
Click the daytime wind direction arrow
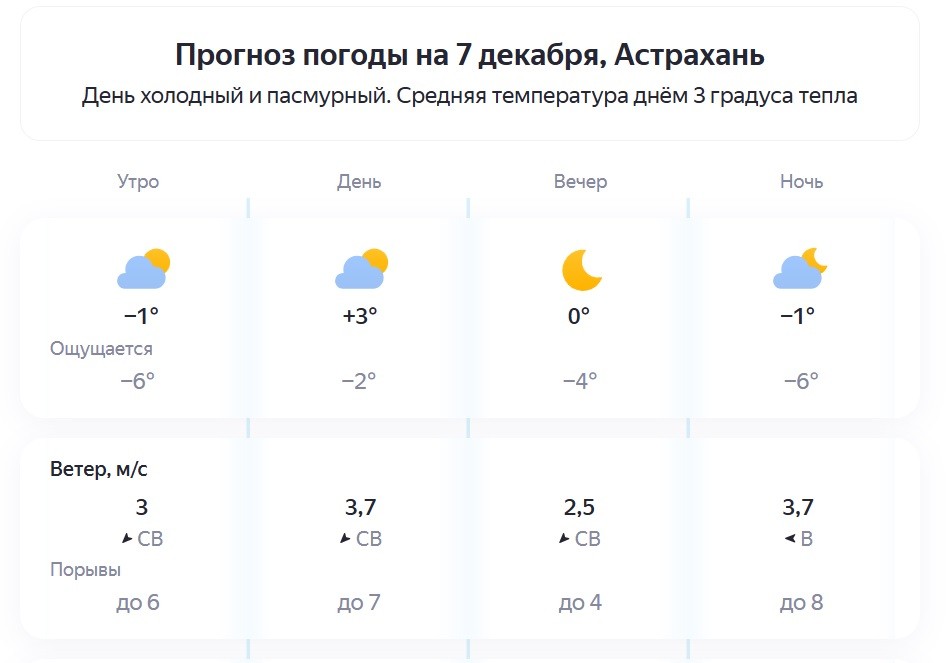coord(346,539)
